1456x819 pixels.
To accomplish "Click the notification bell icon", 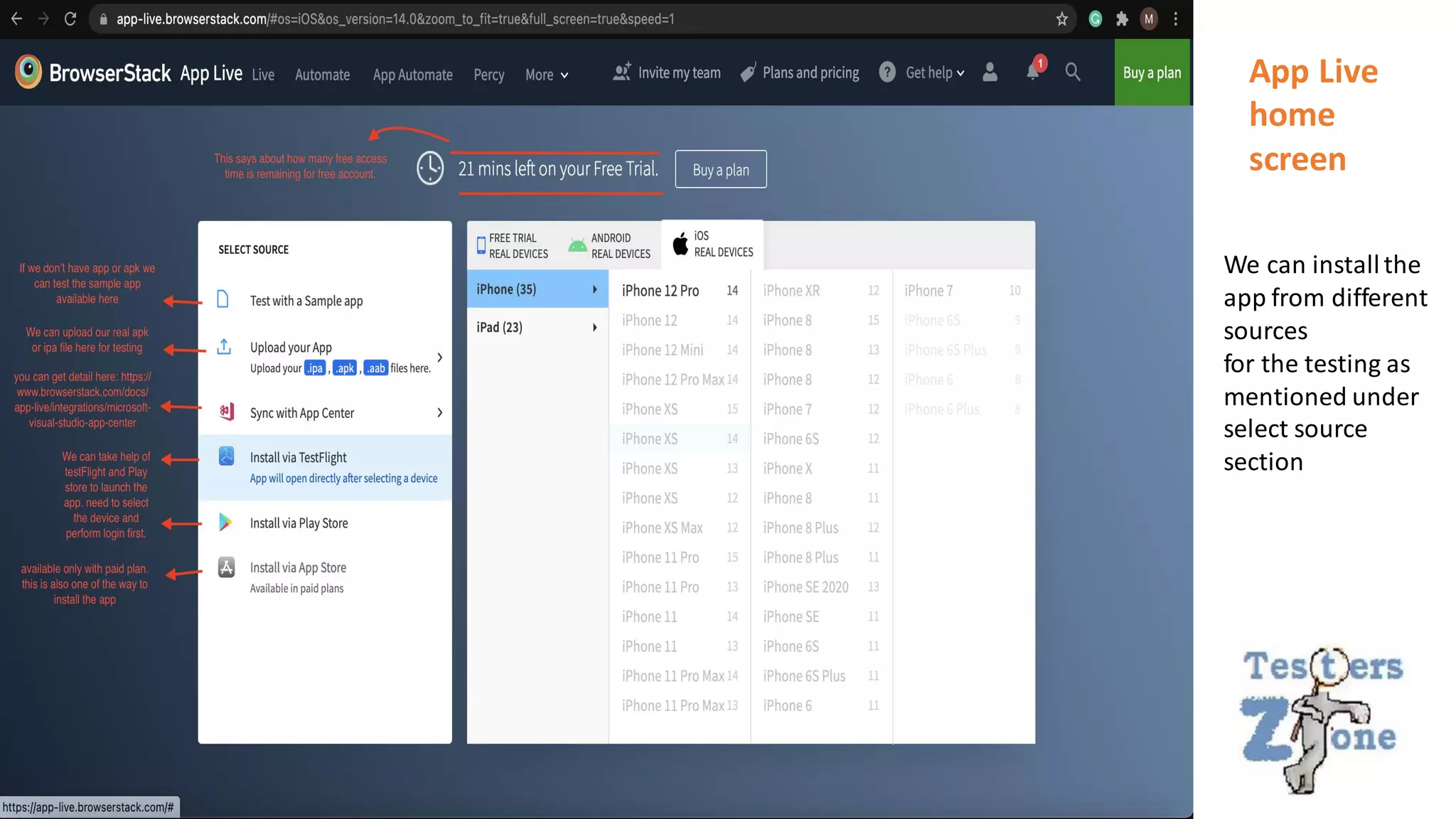I will [1032, 72].
